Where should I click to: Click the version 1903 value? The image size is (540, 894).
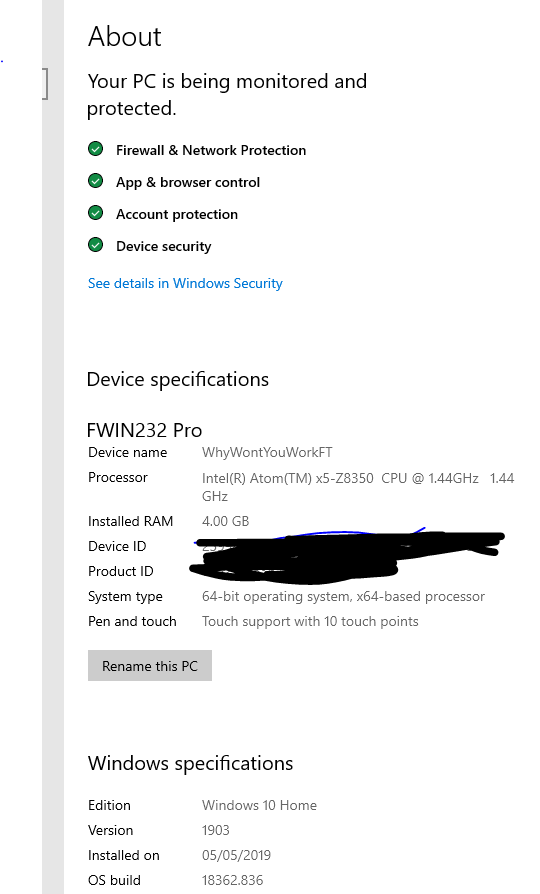(x=216, y=830)
